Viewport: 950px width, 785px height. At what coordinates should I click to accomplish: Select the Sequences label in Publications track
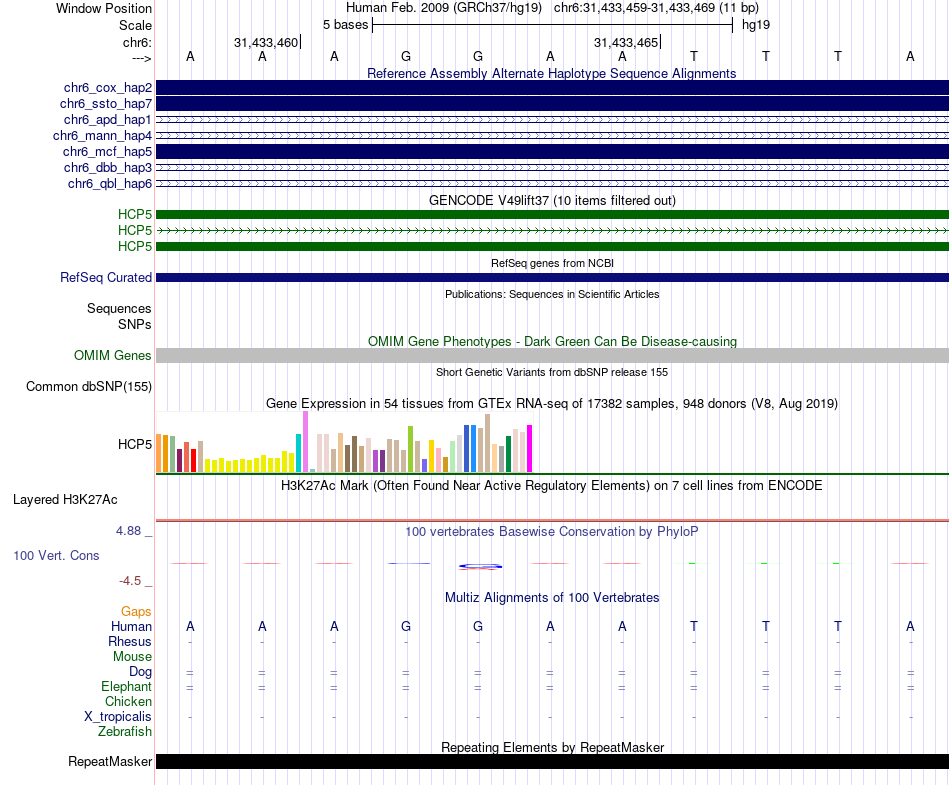pyautogui.click(x=119, y=308)
